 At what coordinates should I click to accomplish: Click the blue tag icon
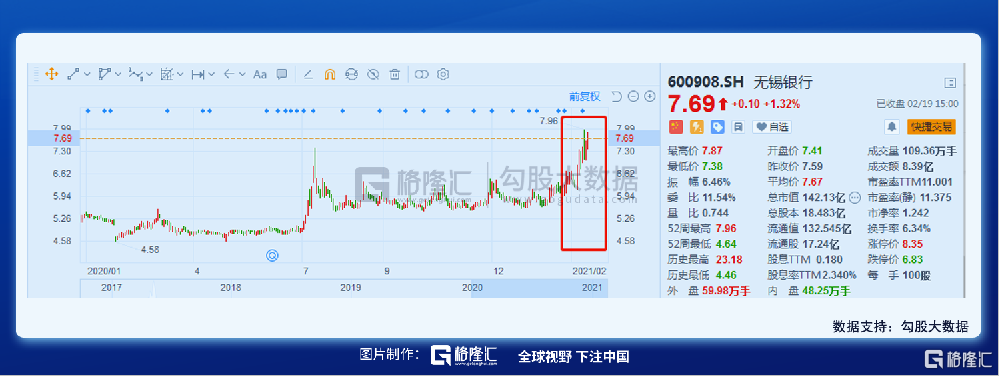[x=717, y=127]
